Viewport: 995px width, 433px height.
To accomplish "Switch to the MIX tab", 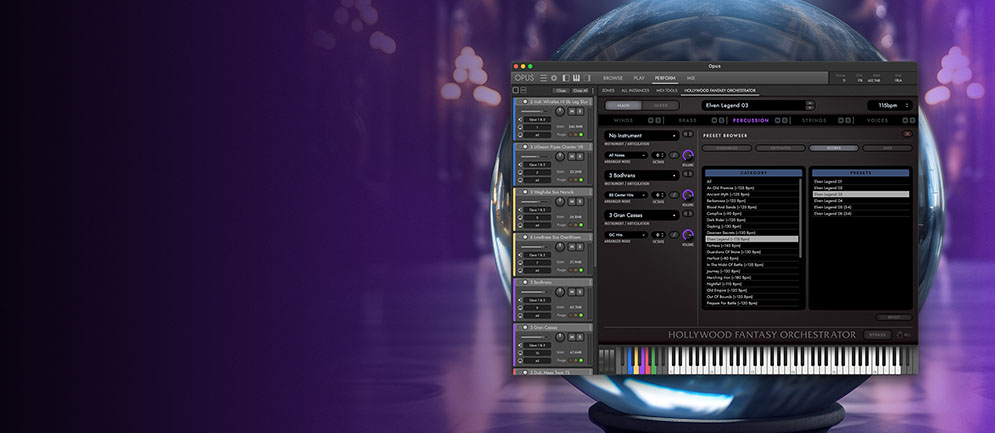I will point(691,78).
